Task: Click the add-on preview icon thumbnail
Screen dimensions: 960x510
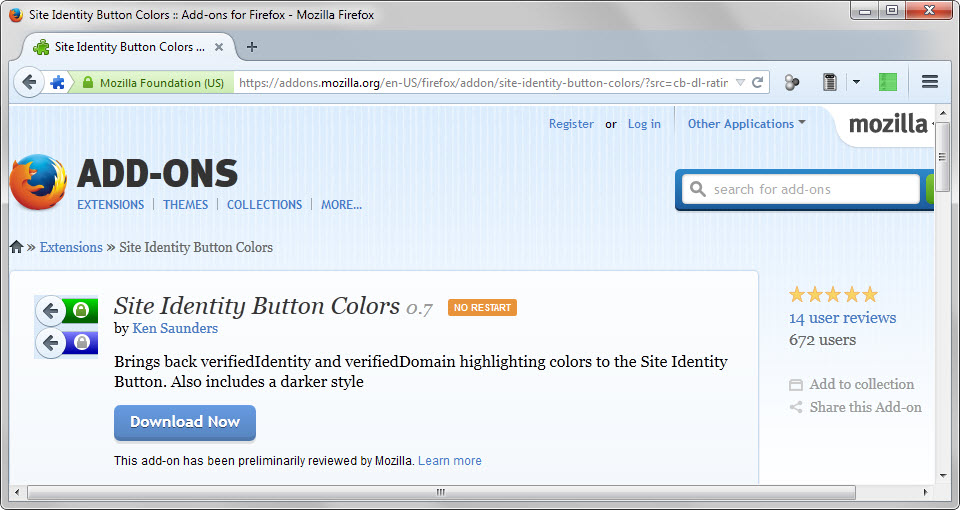Action: click(x=66, y=326)
